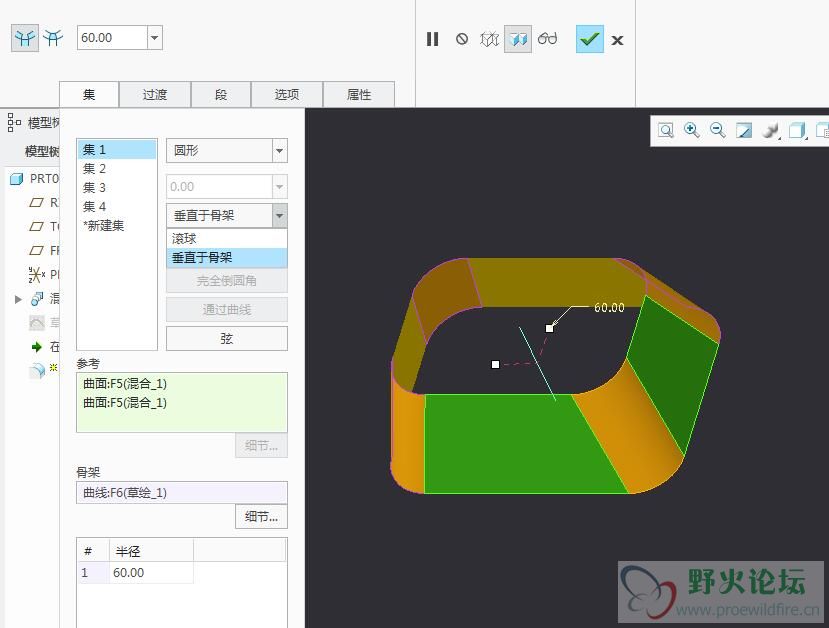The width and height of the screenshot is (829, 628).
Task: Click the 曲线:F6(草绘_1) spine collector
Action: click(x=182, y=493)
